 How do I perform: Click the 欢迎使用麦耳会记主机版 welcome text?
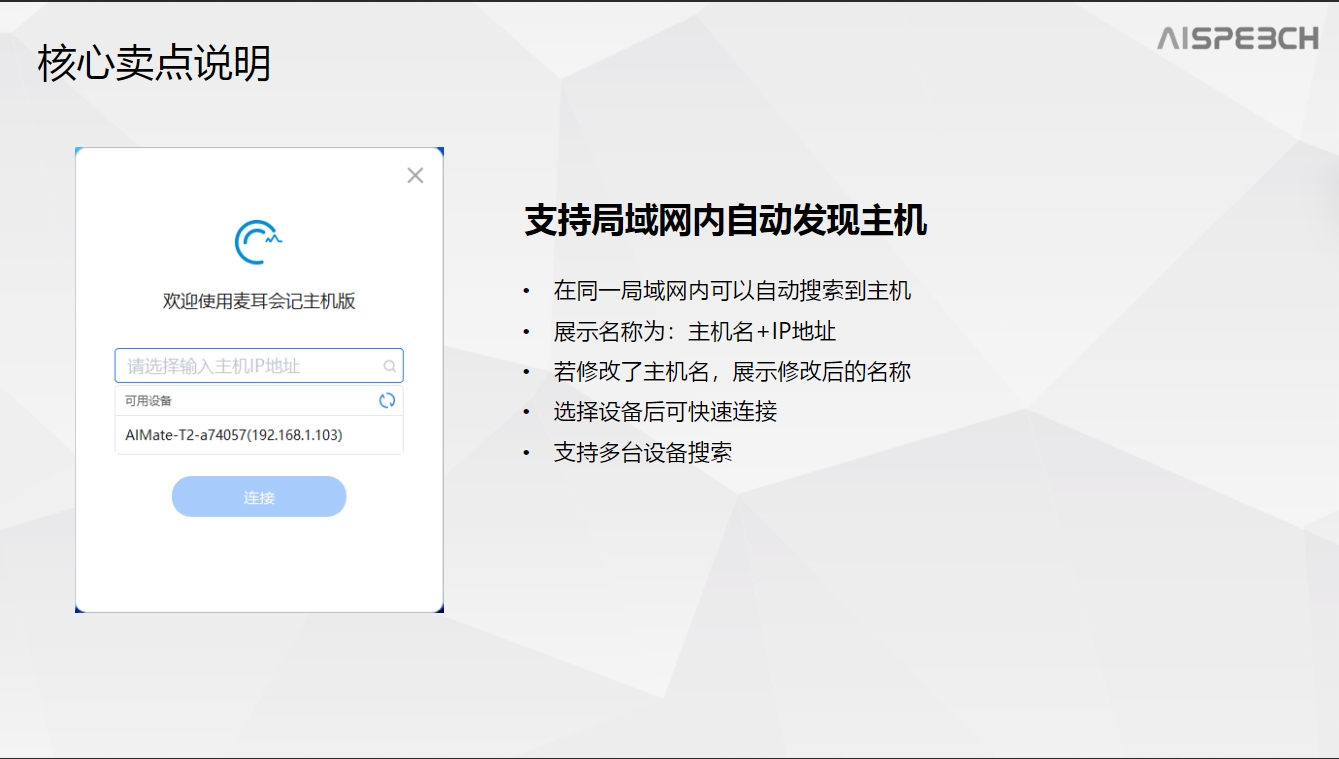[259, 302]
